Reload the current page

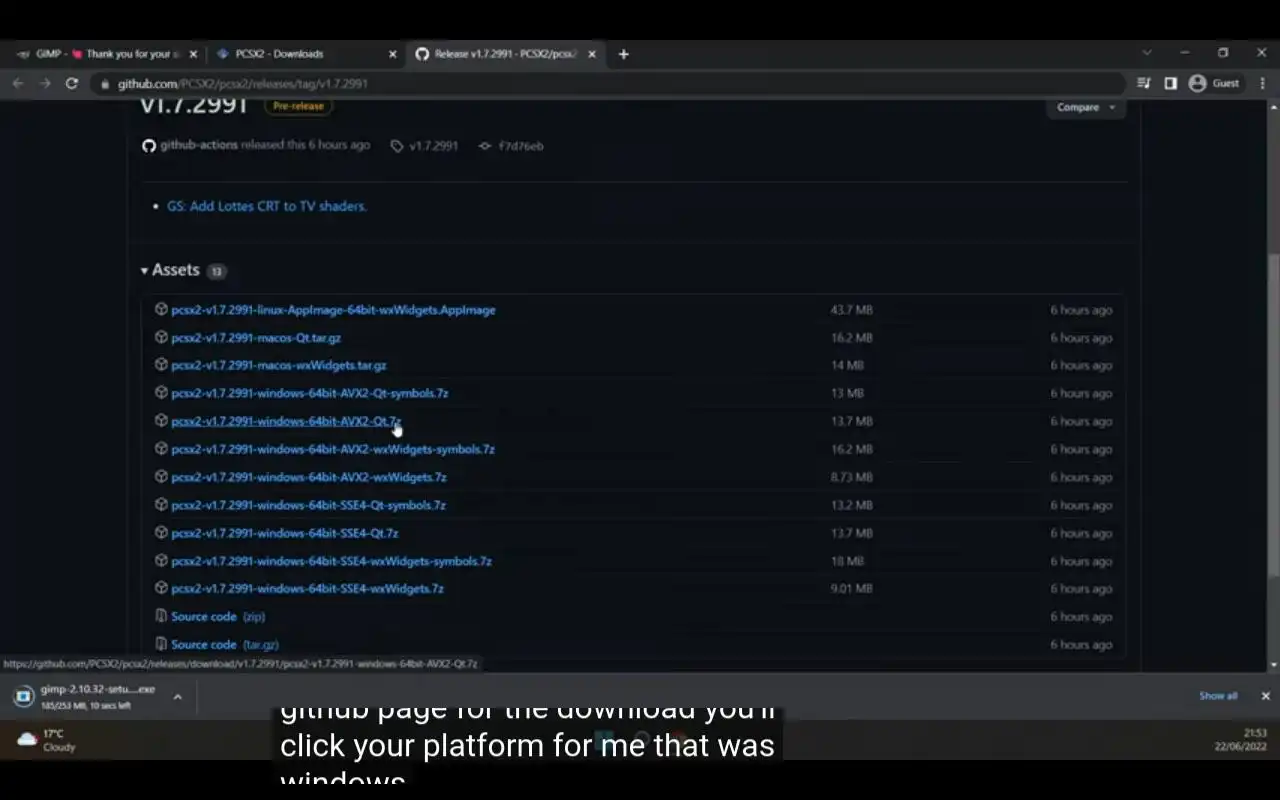(x=72, y=83)
